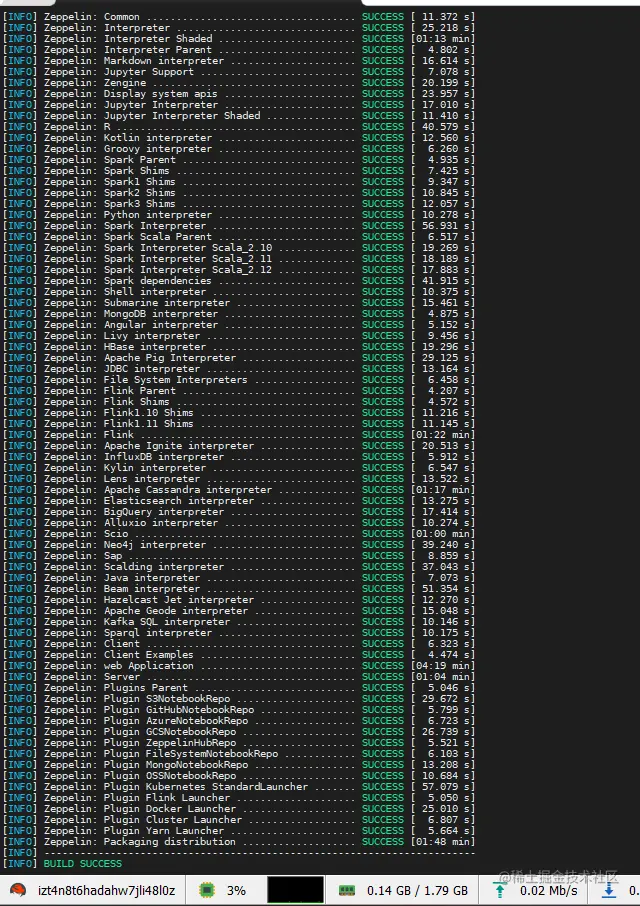
Task: Click the 'Zeppelin: Elasticsearch interpreter' line
Action: 239,500
